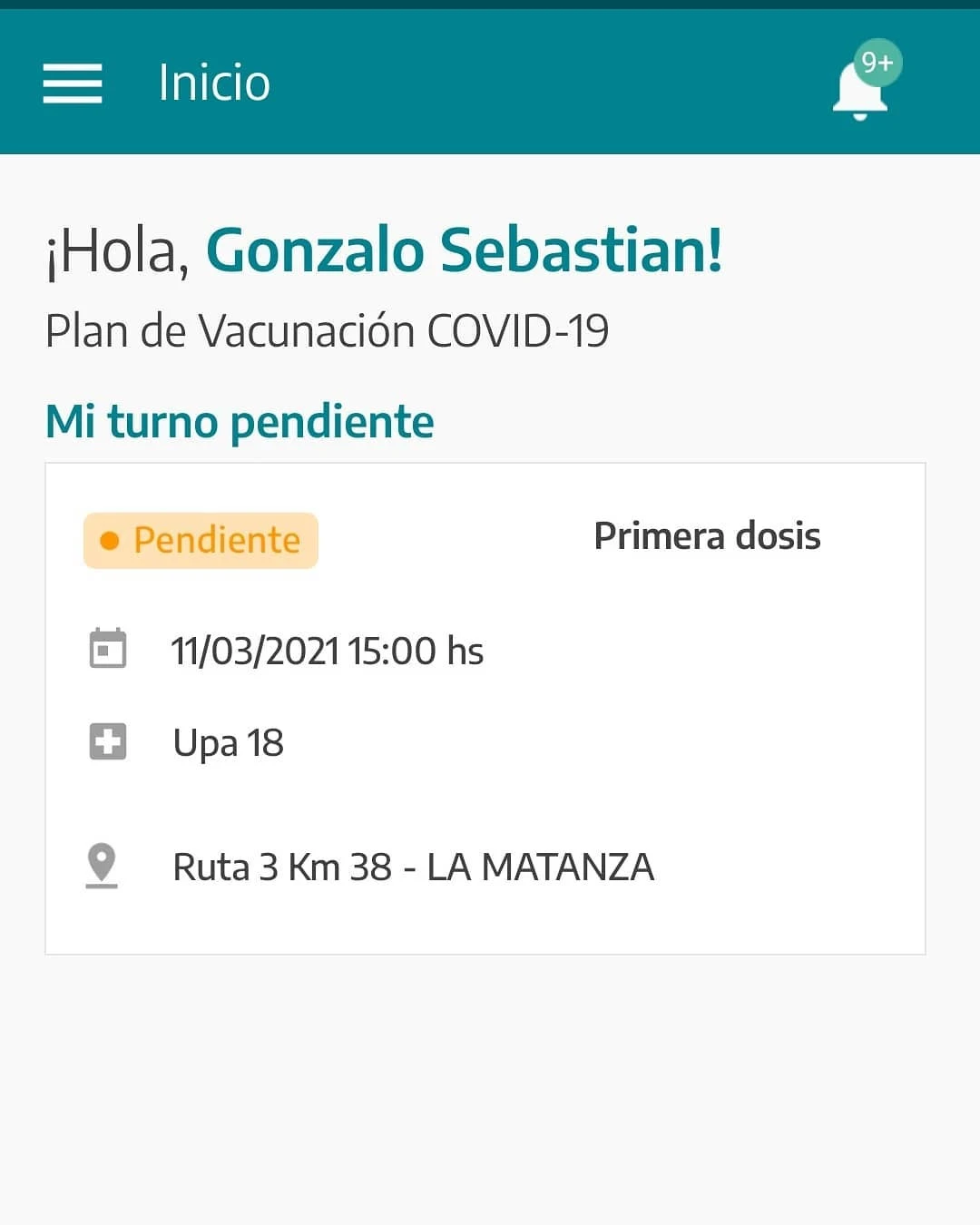Tap the ¡Hola, greeting word
Screen dimensions: 980x1225
tap(117, 252)
